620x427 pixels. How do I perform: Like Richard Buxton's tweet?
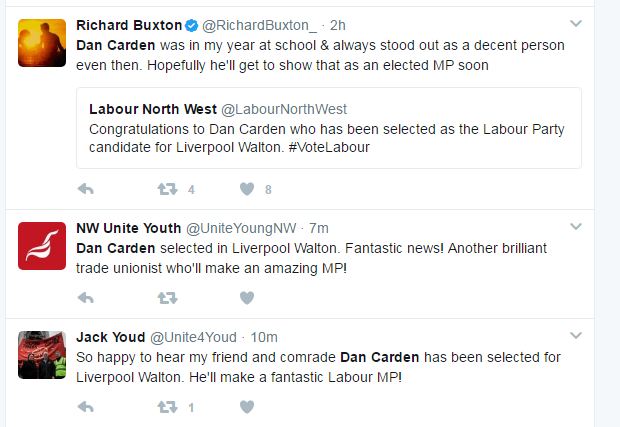point(246,189)
